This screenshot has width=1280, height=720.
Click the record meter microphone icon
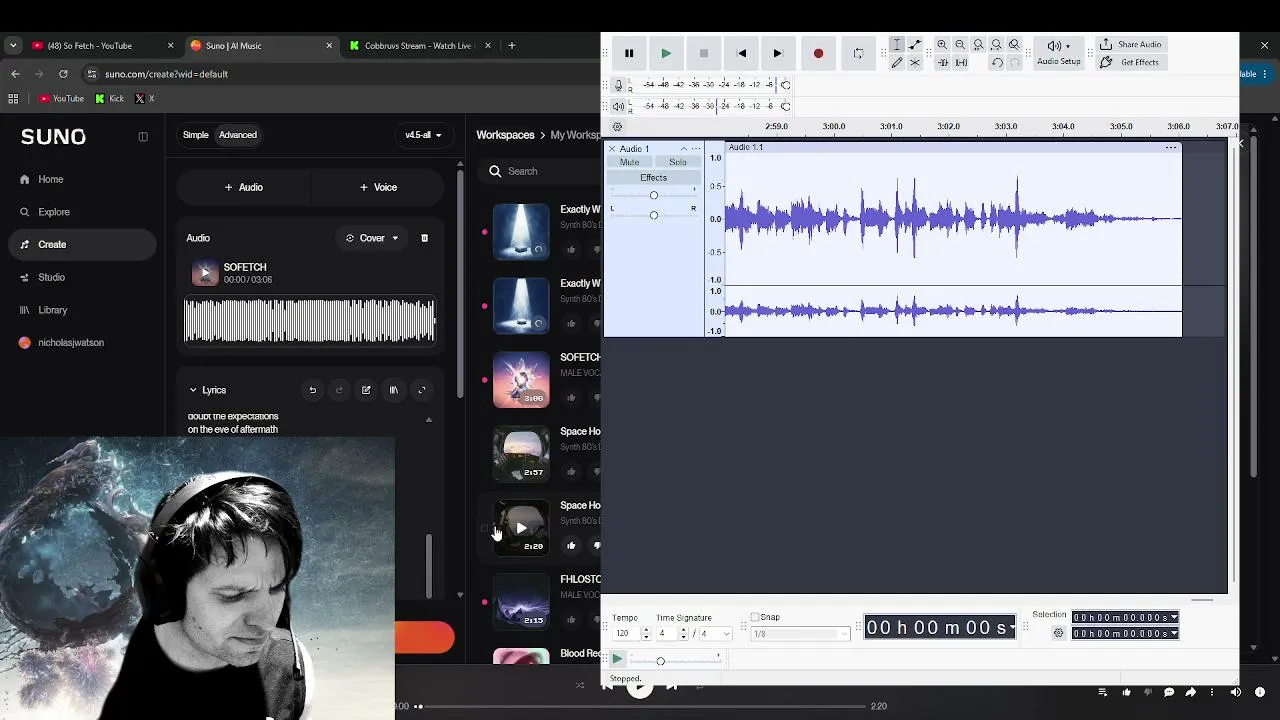[x=618, y=85]
